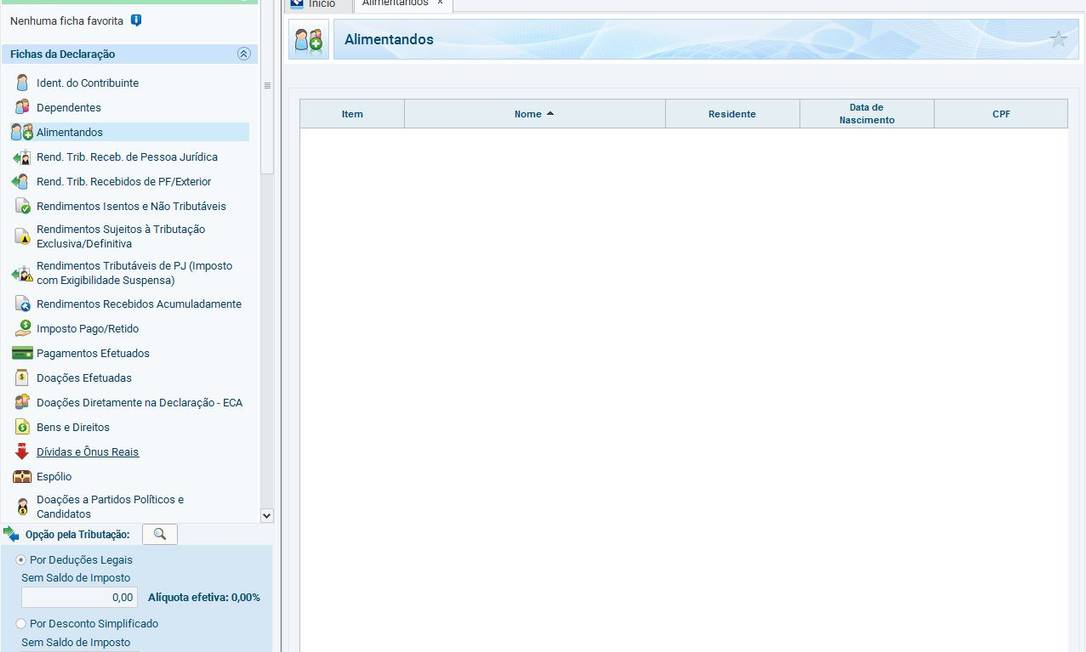Click the Imposto Pago/Retido icon

tap(22, 329)
